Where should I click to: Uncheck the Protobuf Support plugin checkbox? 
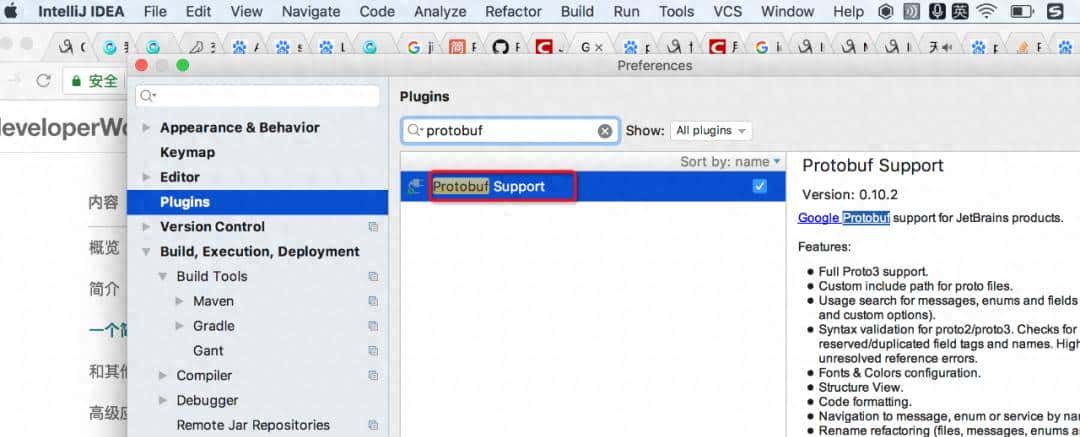click(x=759, y=186)
